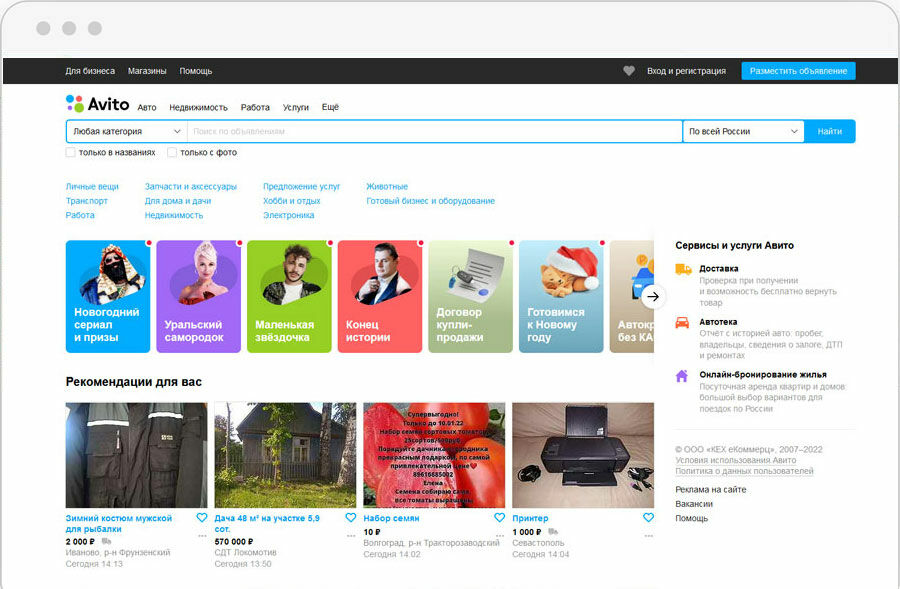Open the Готовимся к Новому году story
Screen dimensions: 900x589
(x=561, y=296)
